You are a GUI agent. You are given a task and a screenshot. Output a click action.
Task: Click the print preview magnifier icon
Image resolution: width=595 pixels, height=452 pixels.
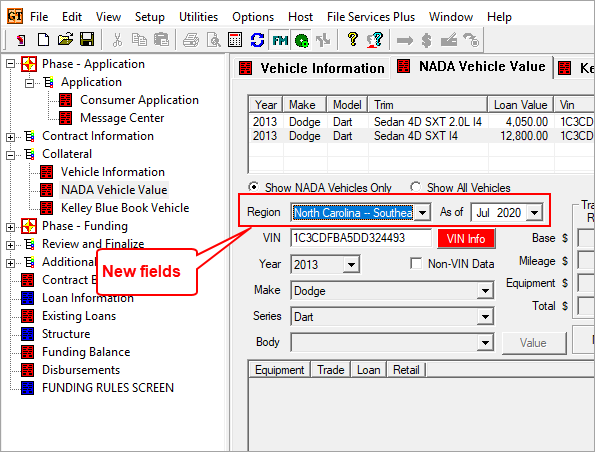(x=213, y=39)
